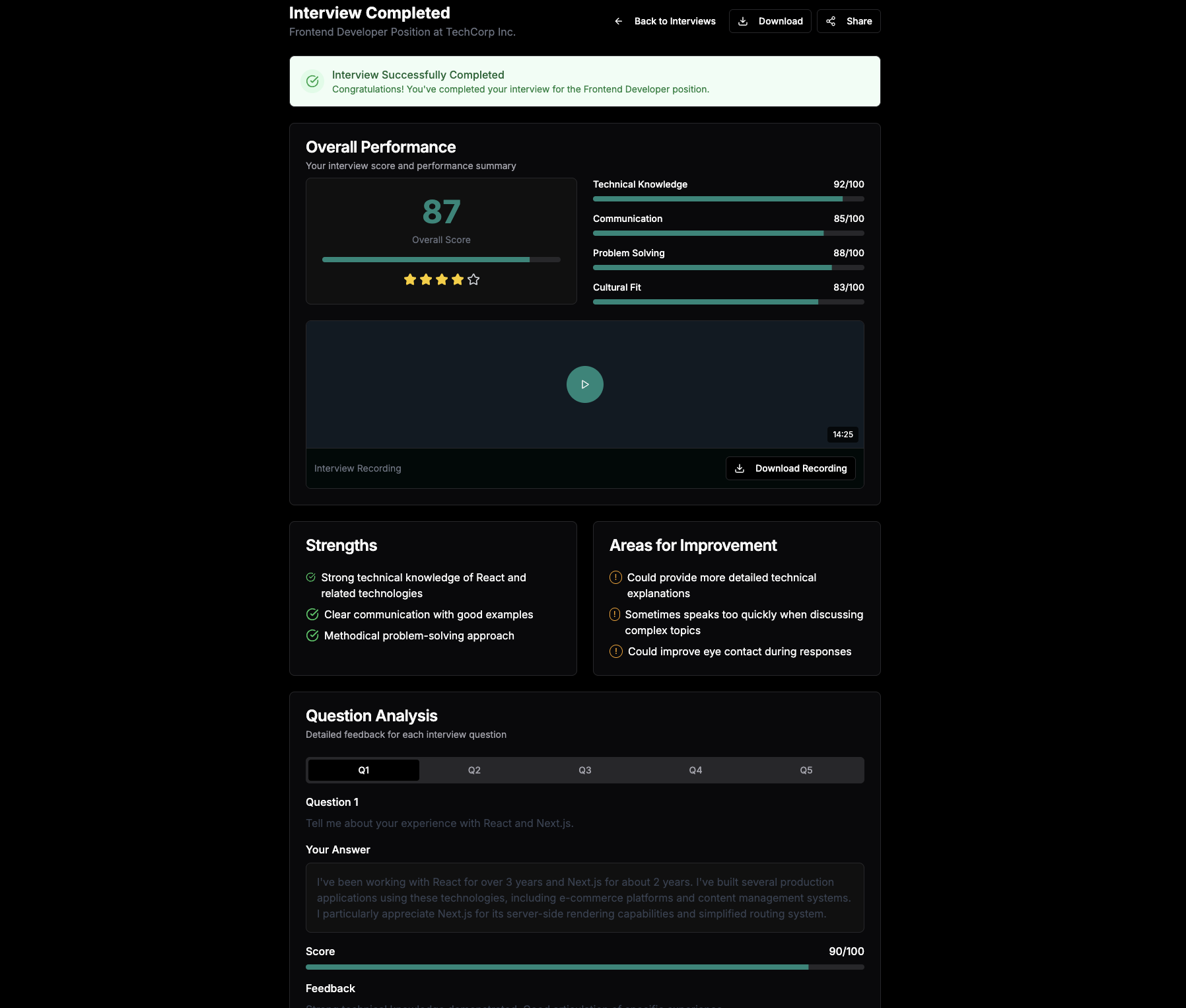The width and height of the screenshot is (1186, 1008).
Task: Click the Download icon in the header
Action: point(744,20)
